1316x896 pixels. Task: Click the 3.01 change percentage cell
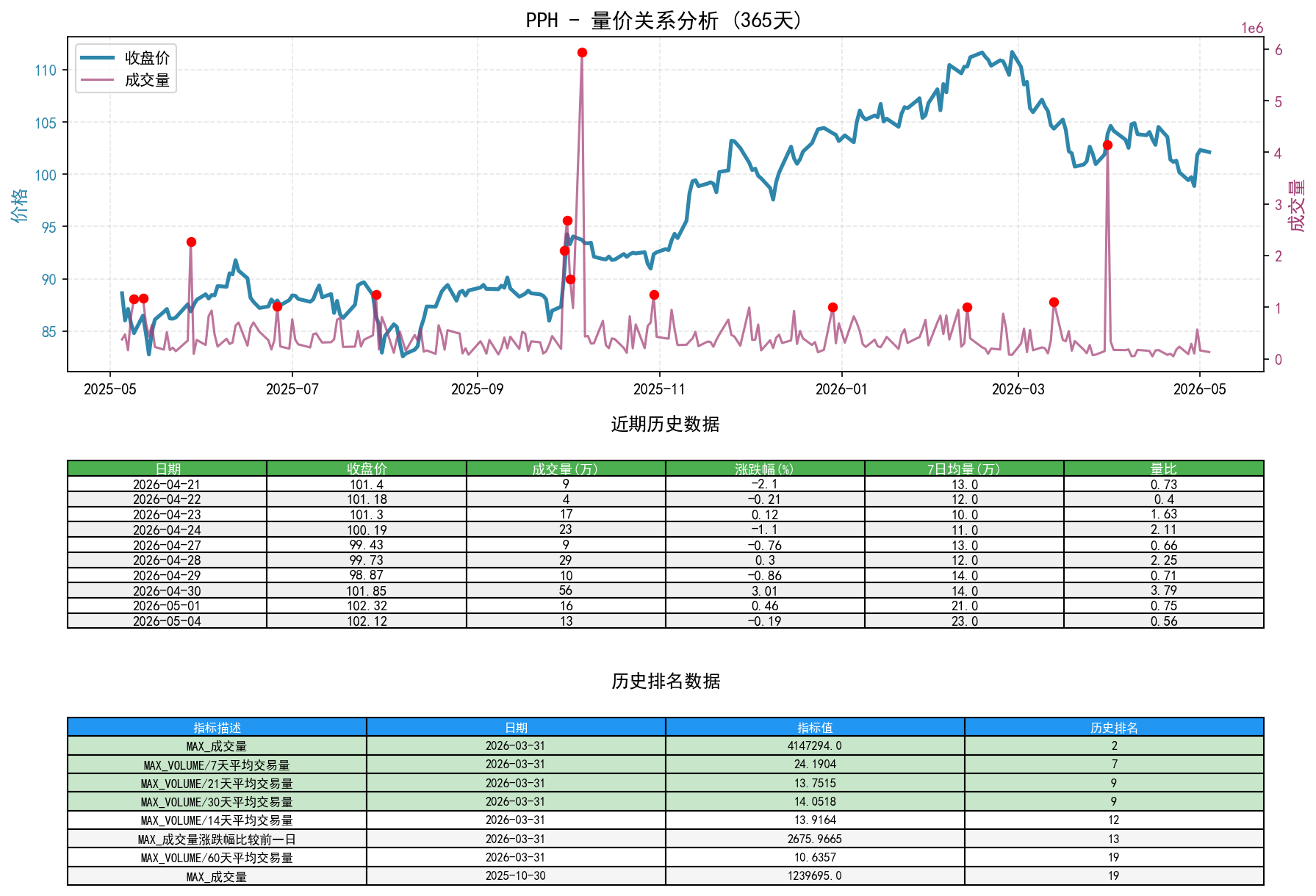pyautogui.click(x=765, y=590)
